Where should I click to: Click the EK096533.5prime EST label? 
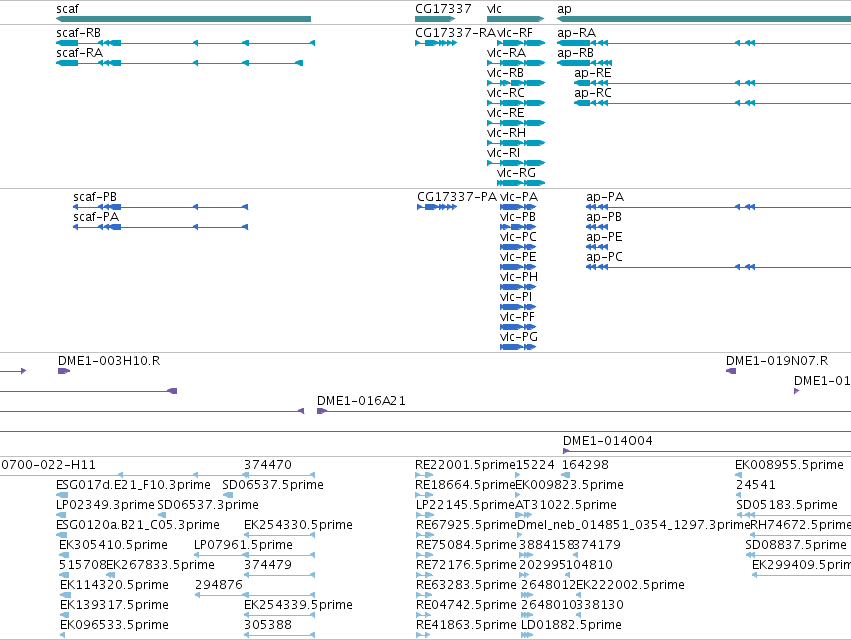coord(114,625)
